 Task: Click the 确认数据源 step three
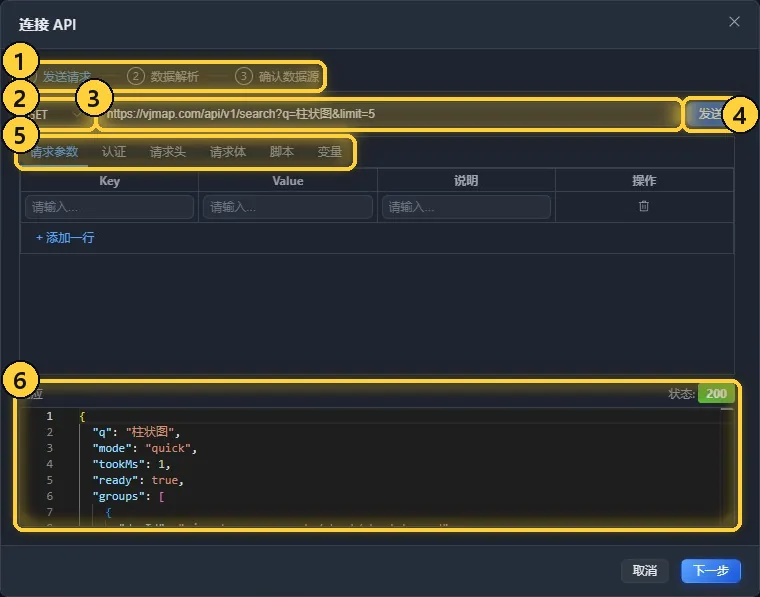(x=277, y=76)
